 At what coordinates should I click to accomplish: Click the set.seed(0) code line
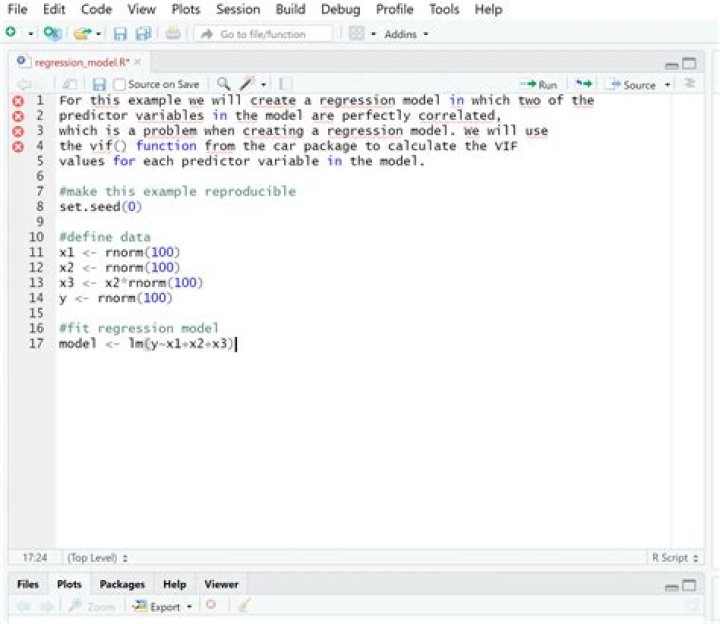[101, 207]
